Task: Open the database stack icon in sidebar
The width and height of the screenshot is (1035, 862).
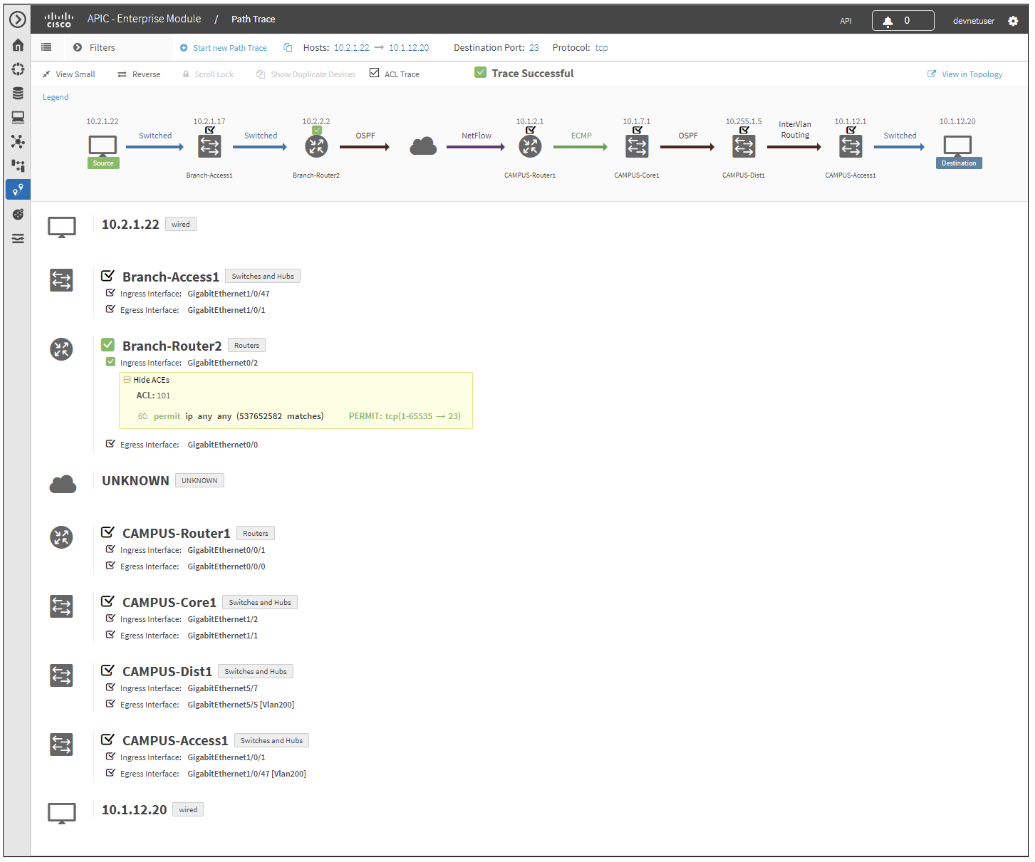Action: [18, 93]
